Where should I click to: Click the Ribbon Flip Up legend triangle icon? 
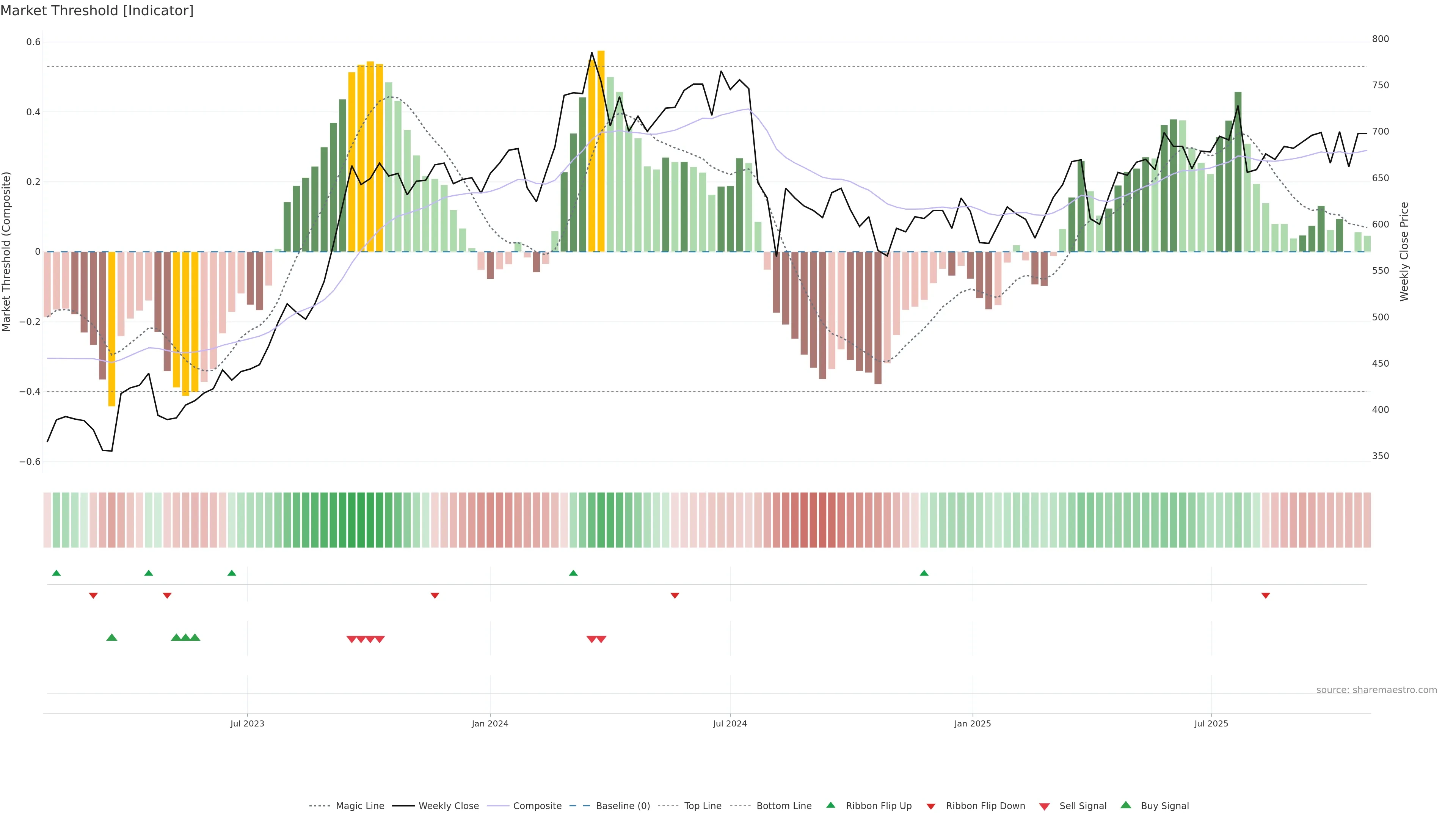(x=830, y=805)
